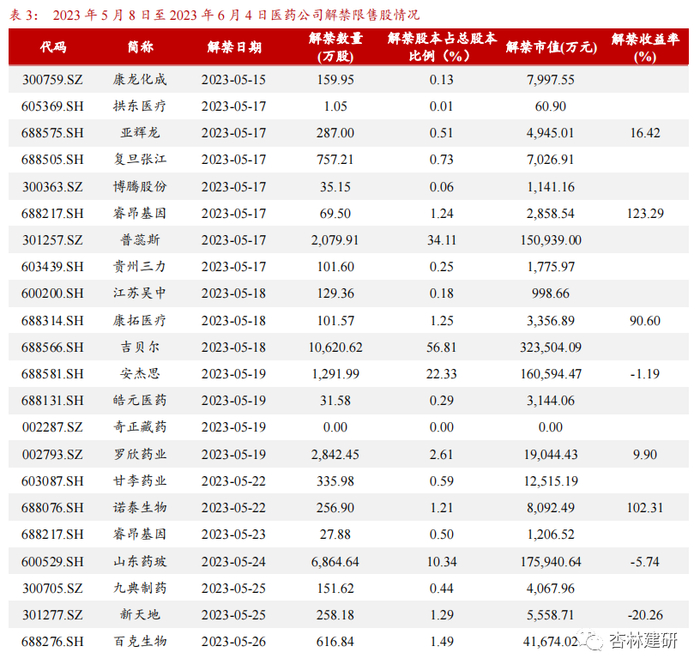Screen dimensions: 700x671
Task: Select company name 山东药玻
Action: click(x=140, y=562)
